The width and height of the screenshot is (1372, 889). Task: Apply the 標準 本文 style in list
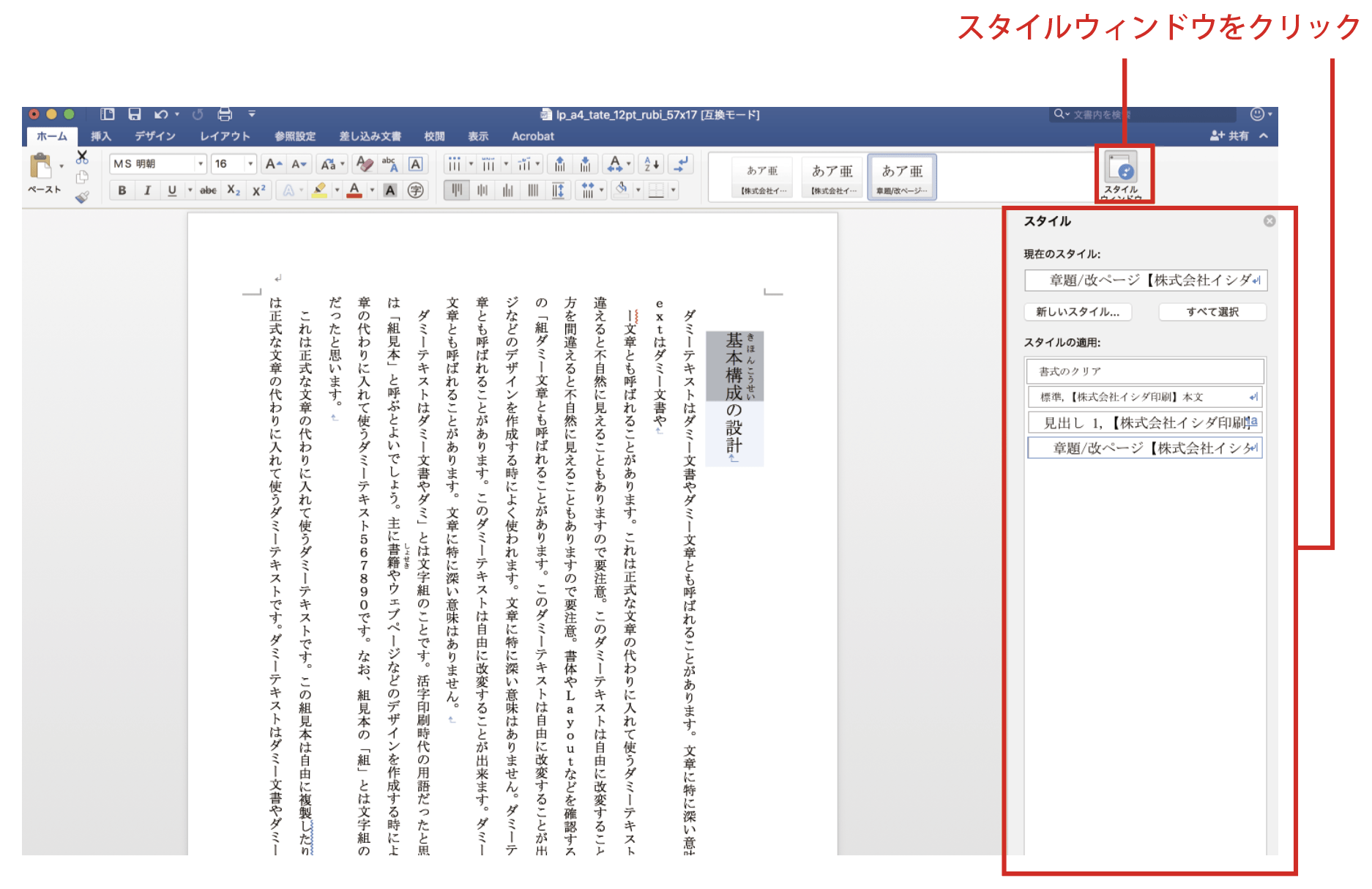1145,397
